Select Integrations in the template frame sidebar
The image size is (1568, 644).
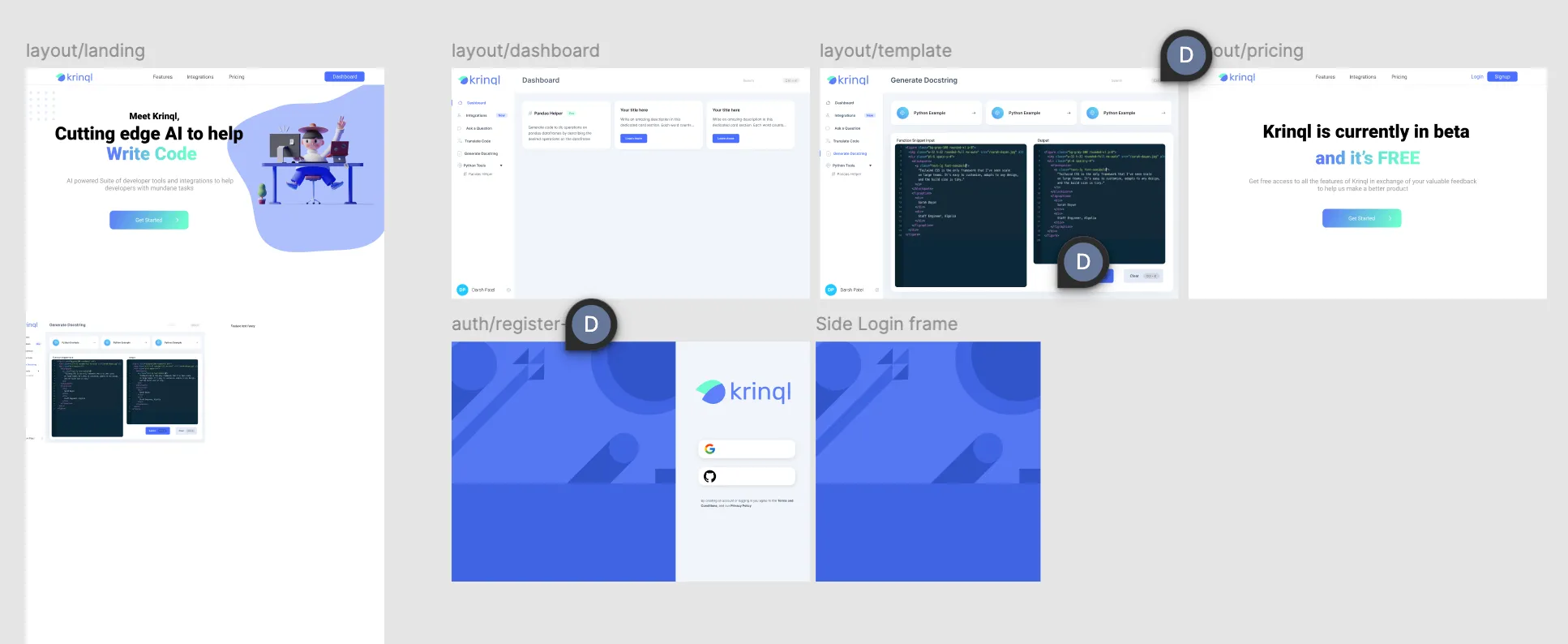coord(844,115)
